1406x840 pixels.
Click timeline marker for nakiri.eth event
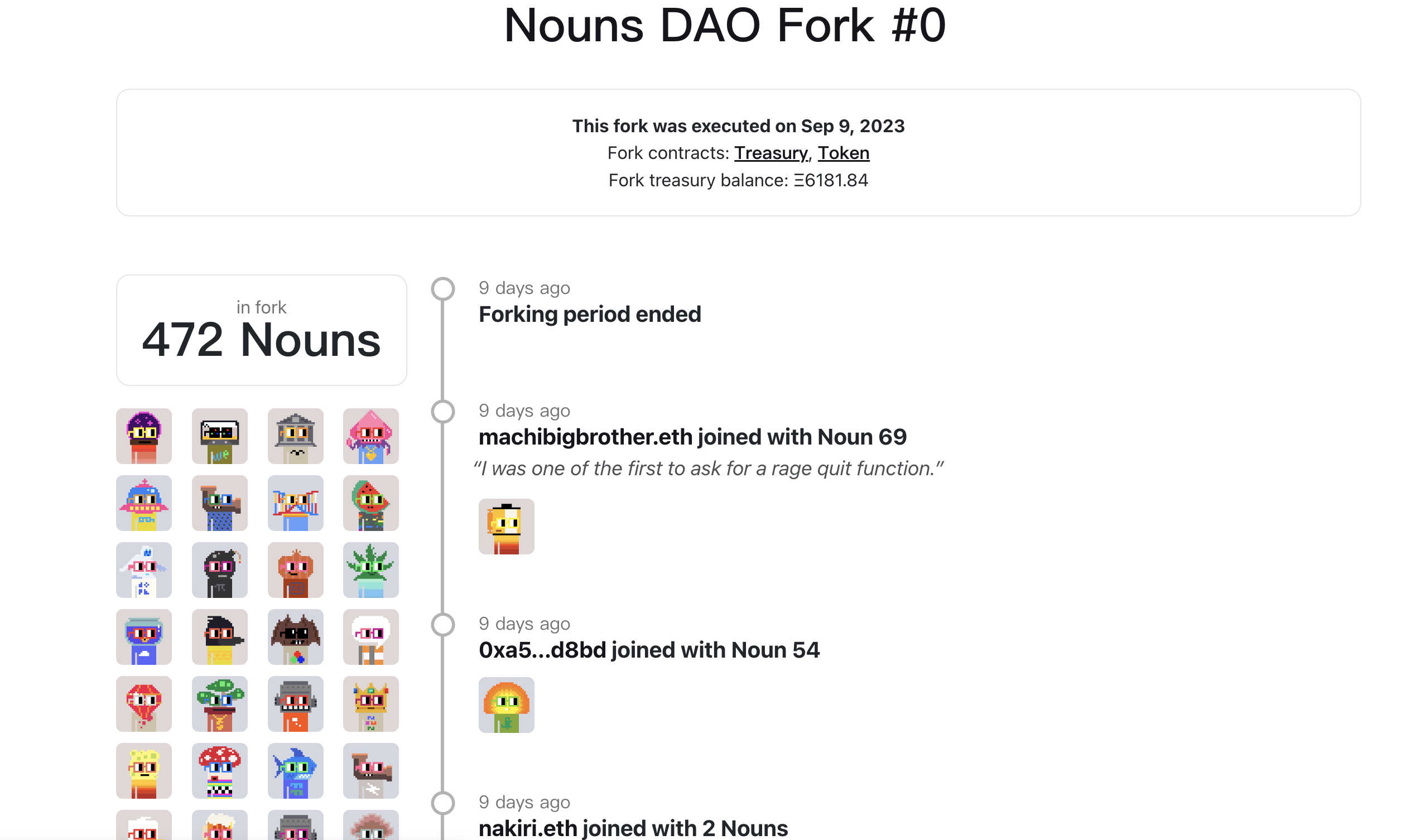(x=442, y=803)
